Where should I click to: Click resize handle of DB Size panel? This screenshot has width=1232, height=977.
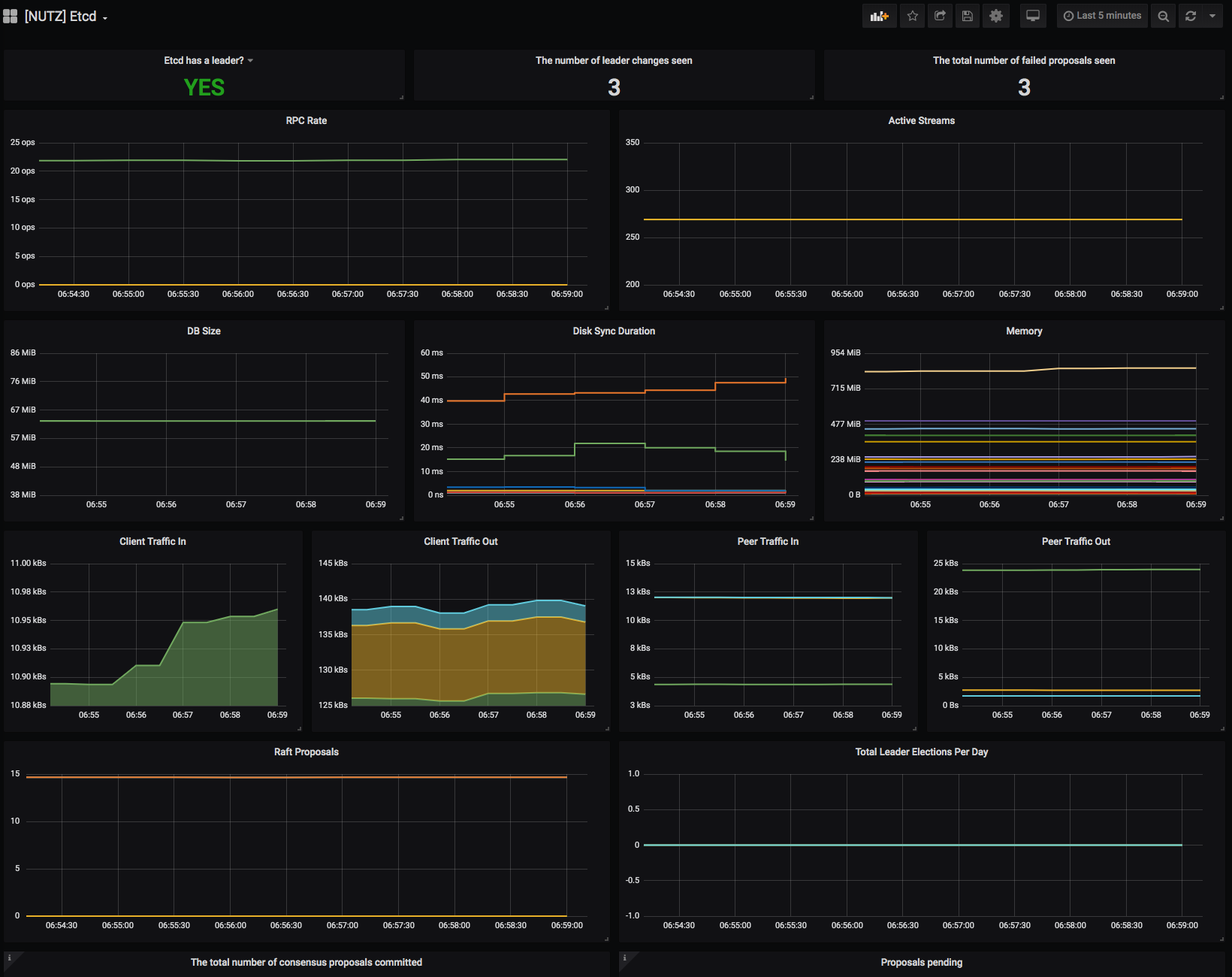click(401, 518)
